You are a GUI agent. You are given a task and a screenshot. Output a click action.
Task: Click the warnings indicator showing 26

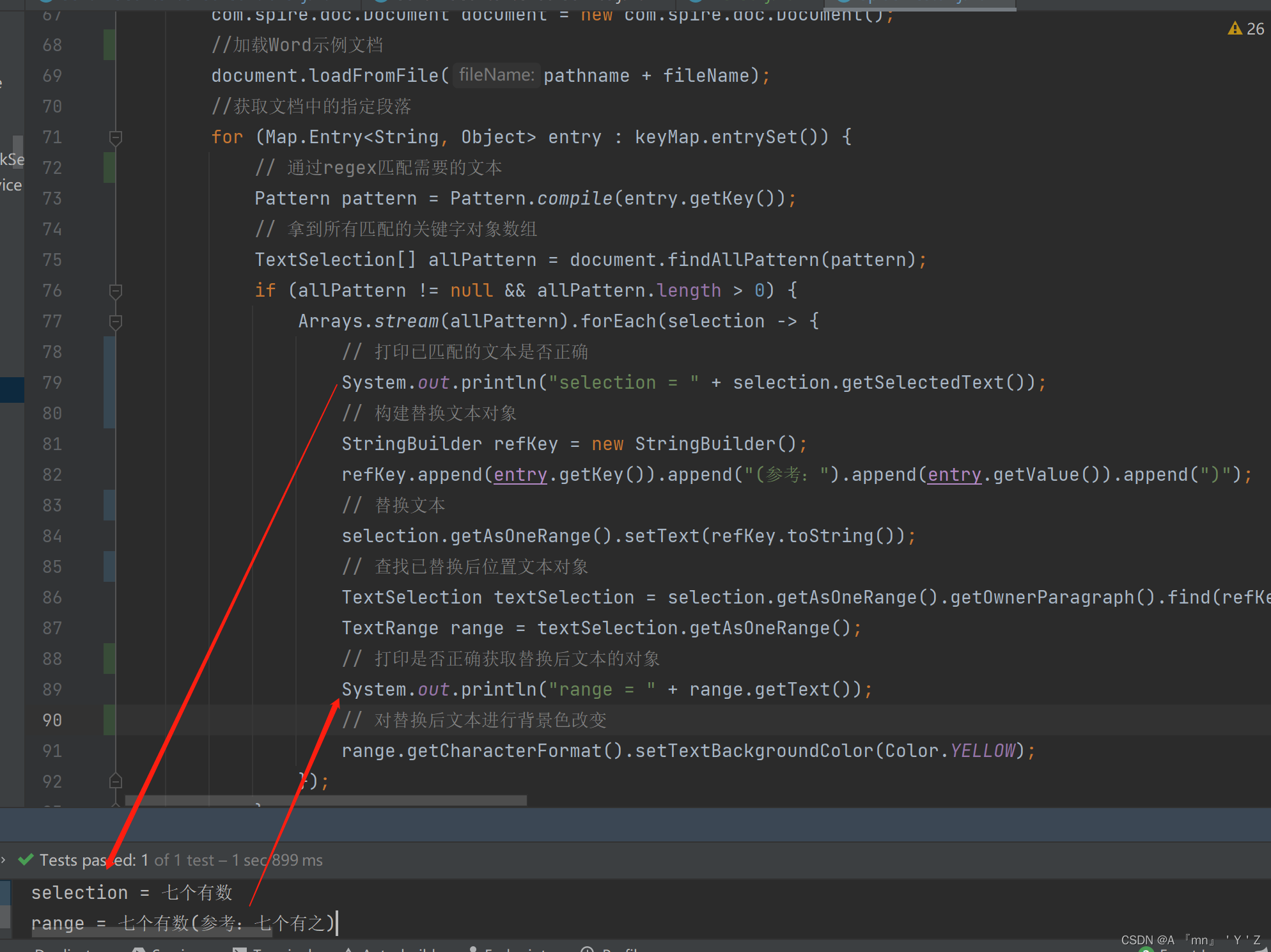click(x=1244, y=27)
